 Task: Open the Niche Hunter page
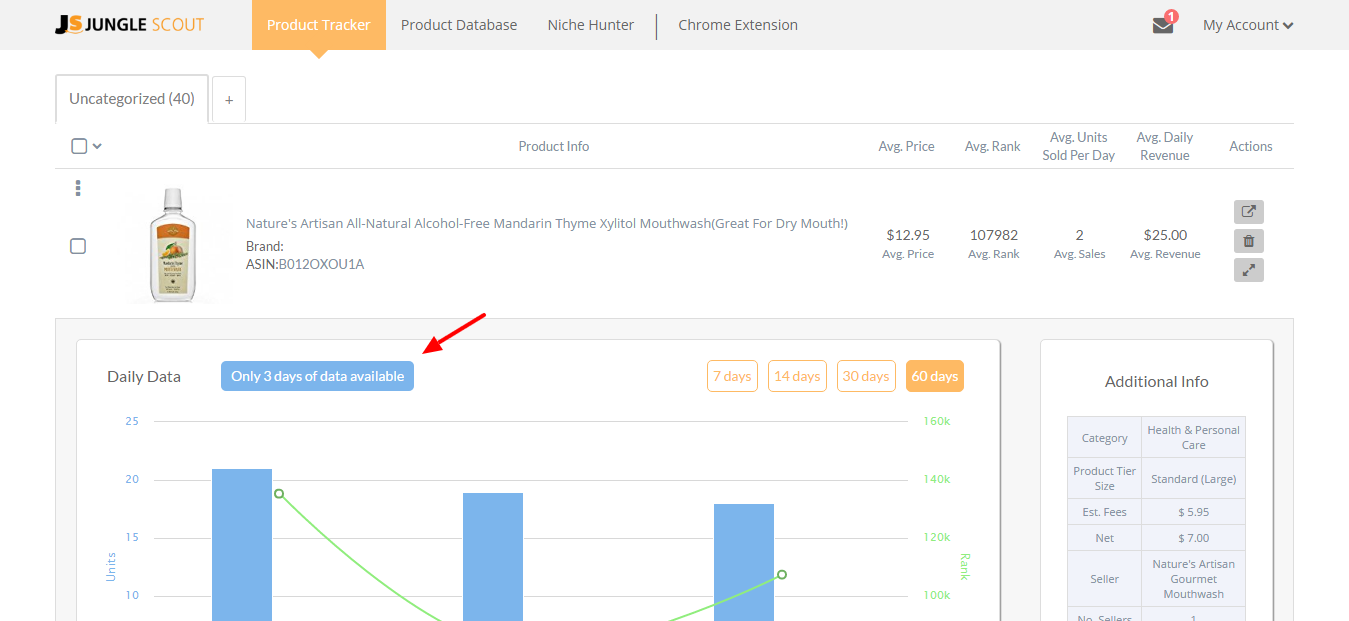(591, 25)
